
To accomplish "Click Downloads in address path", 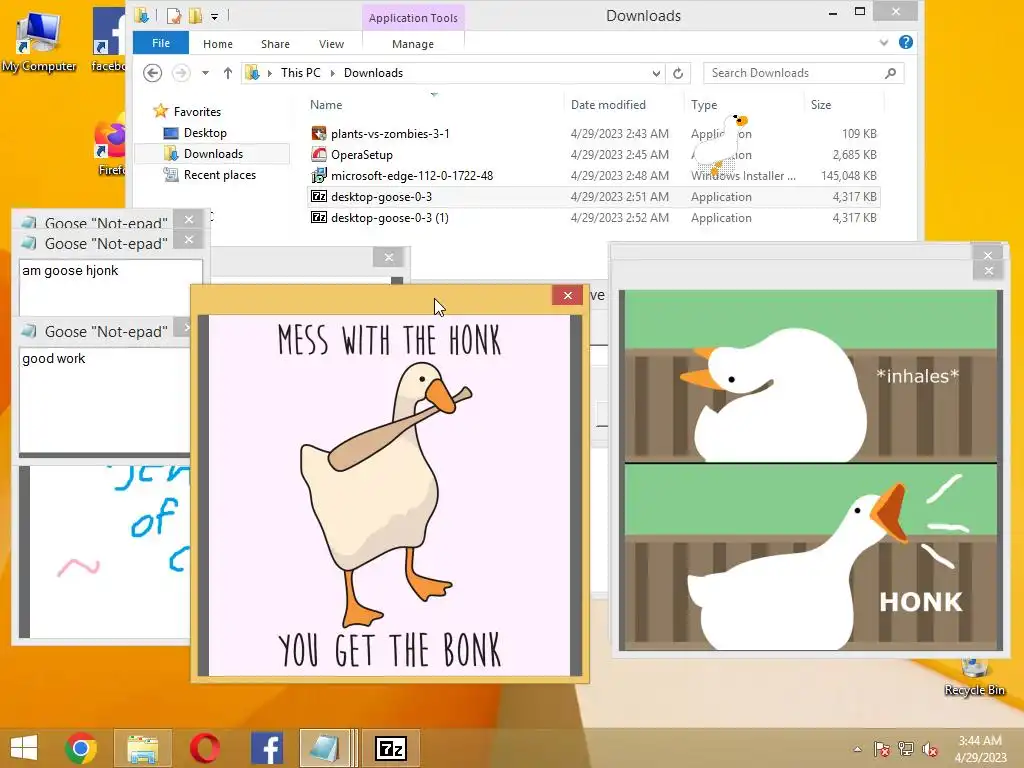I will click(x=374, y=73).
